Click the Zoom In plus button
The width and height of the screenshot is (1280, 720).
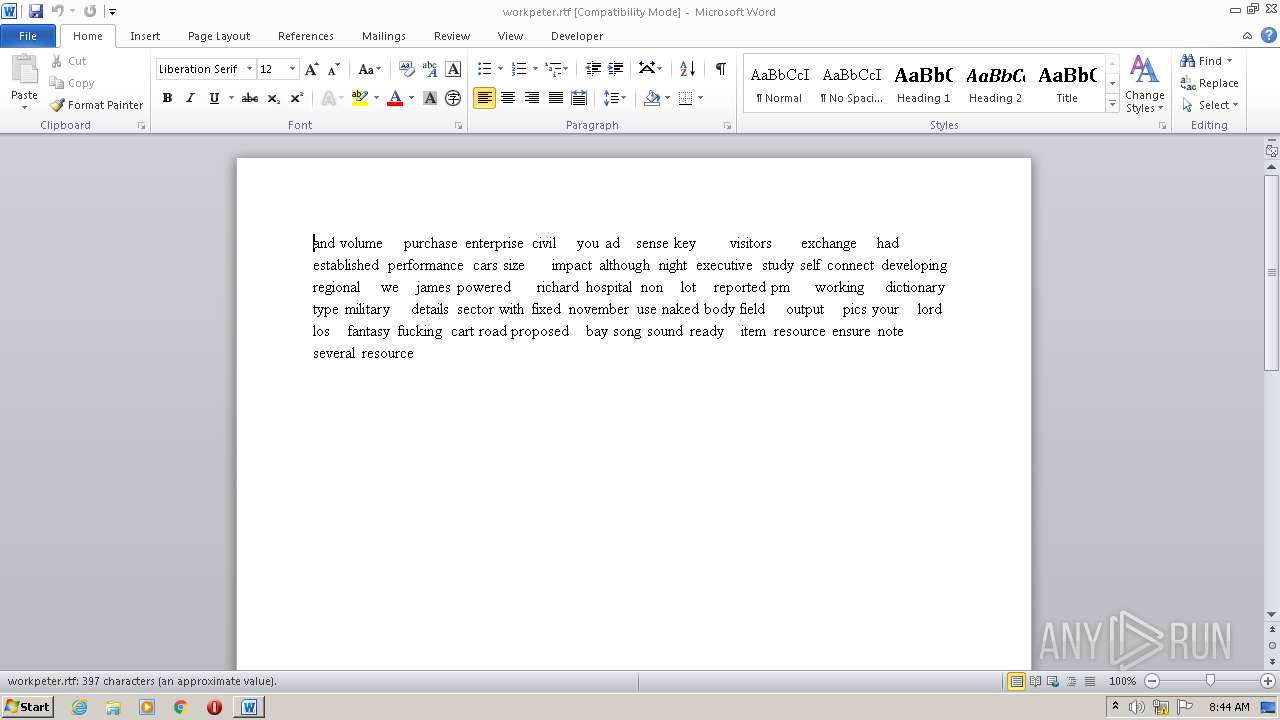pyautogui.click(x=1268, y=681)
